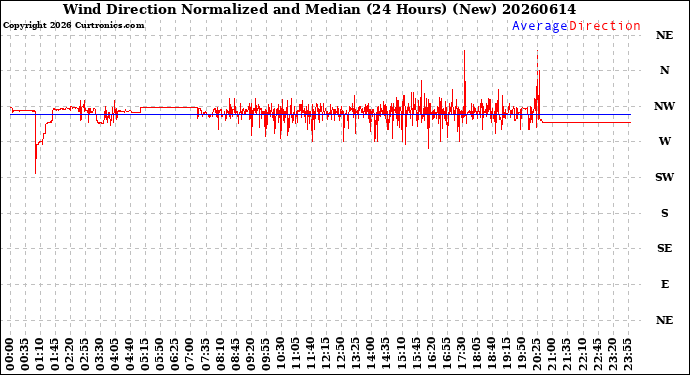Image resolution: width=690 pixels, height=375 pixels.
Task: Click the 10:30 time axis label
Action: 280,354
